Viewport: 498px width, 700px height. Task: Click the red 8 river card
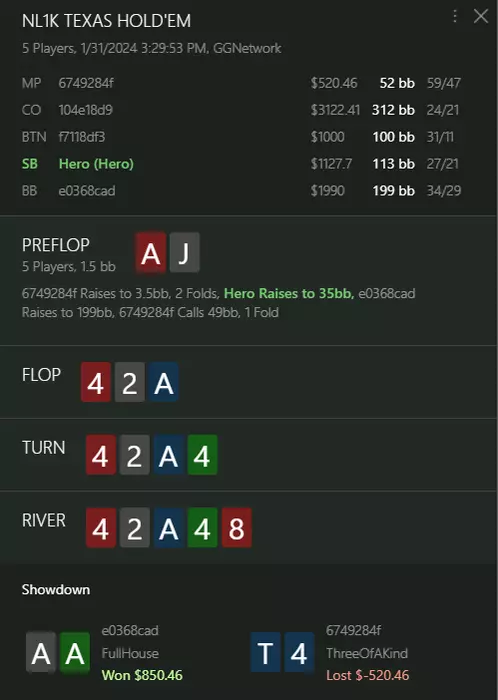click(x=237, y=528)
